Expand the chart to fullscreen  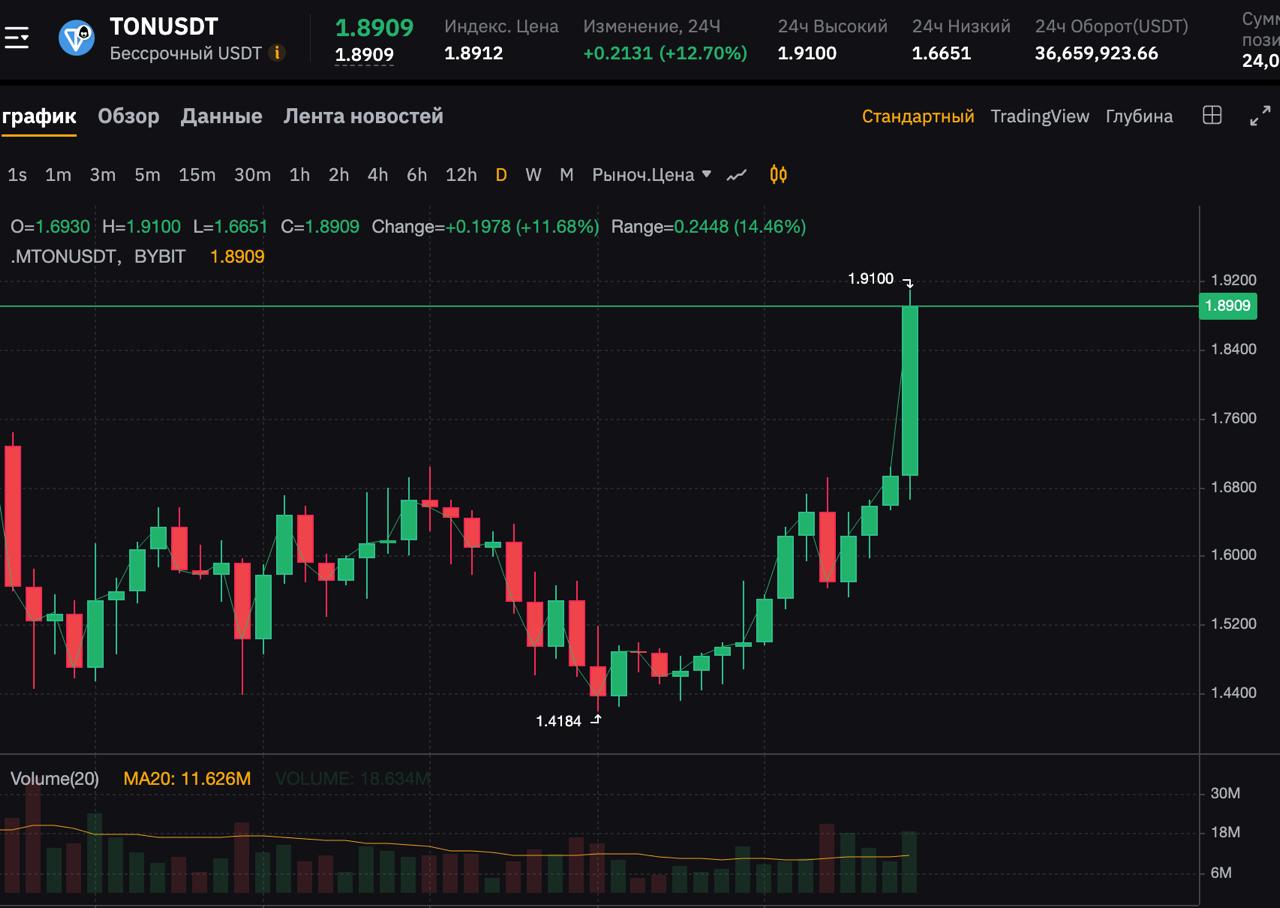pyautogui.click(x=1260, y=116)
